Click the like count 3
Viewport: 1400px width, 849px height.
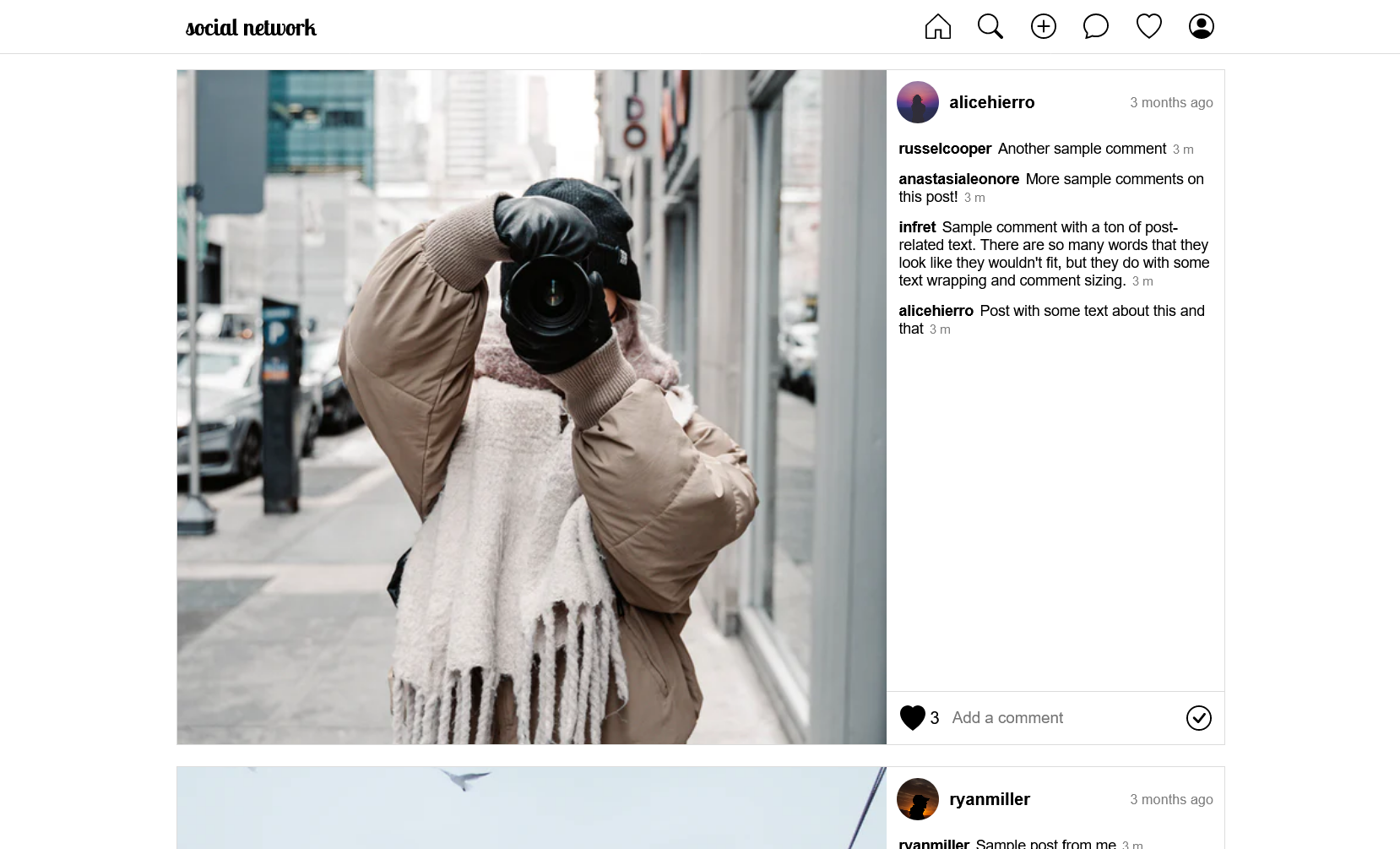(935, 718)
